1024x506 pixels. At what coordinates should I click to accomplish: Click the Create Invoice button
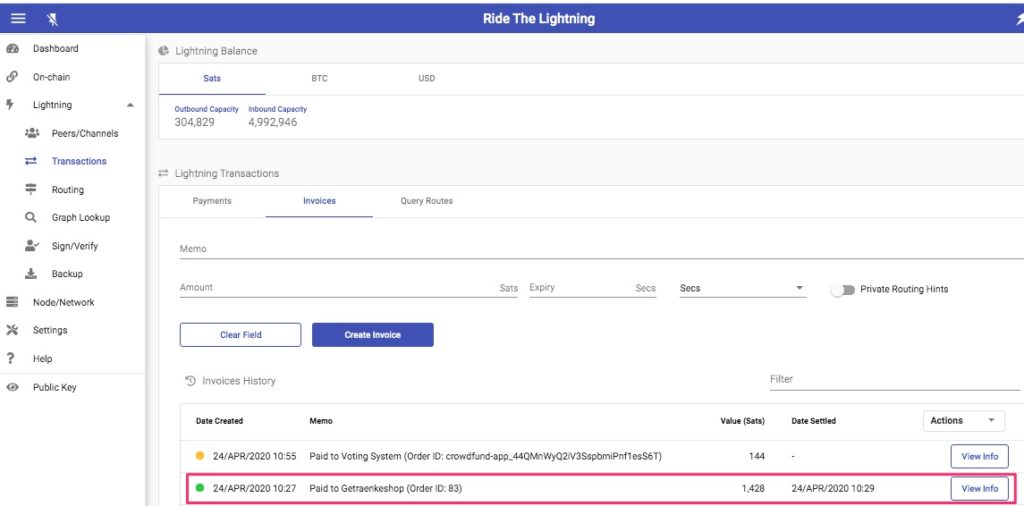pos(373,335)
